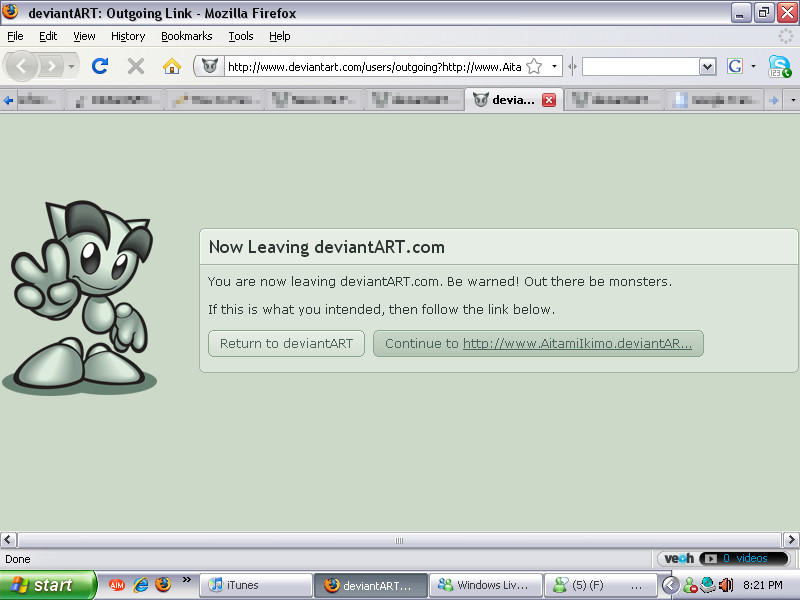The width and height of the screenshot is (800, 600).
Task: Bookmark this page with the star icon
Action: coord(534,66)
